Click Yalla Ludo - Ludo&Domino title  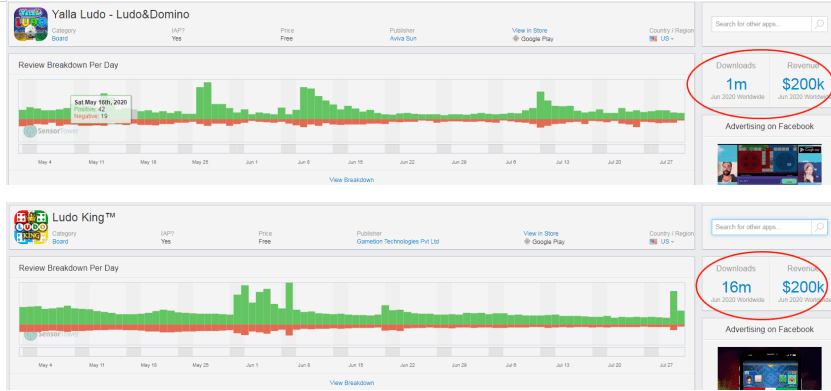[x=120, y=14]
